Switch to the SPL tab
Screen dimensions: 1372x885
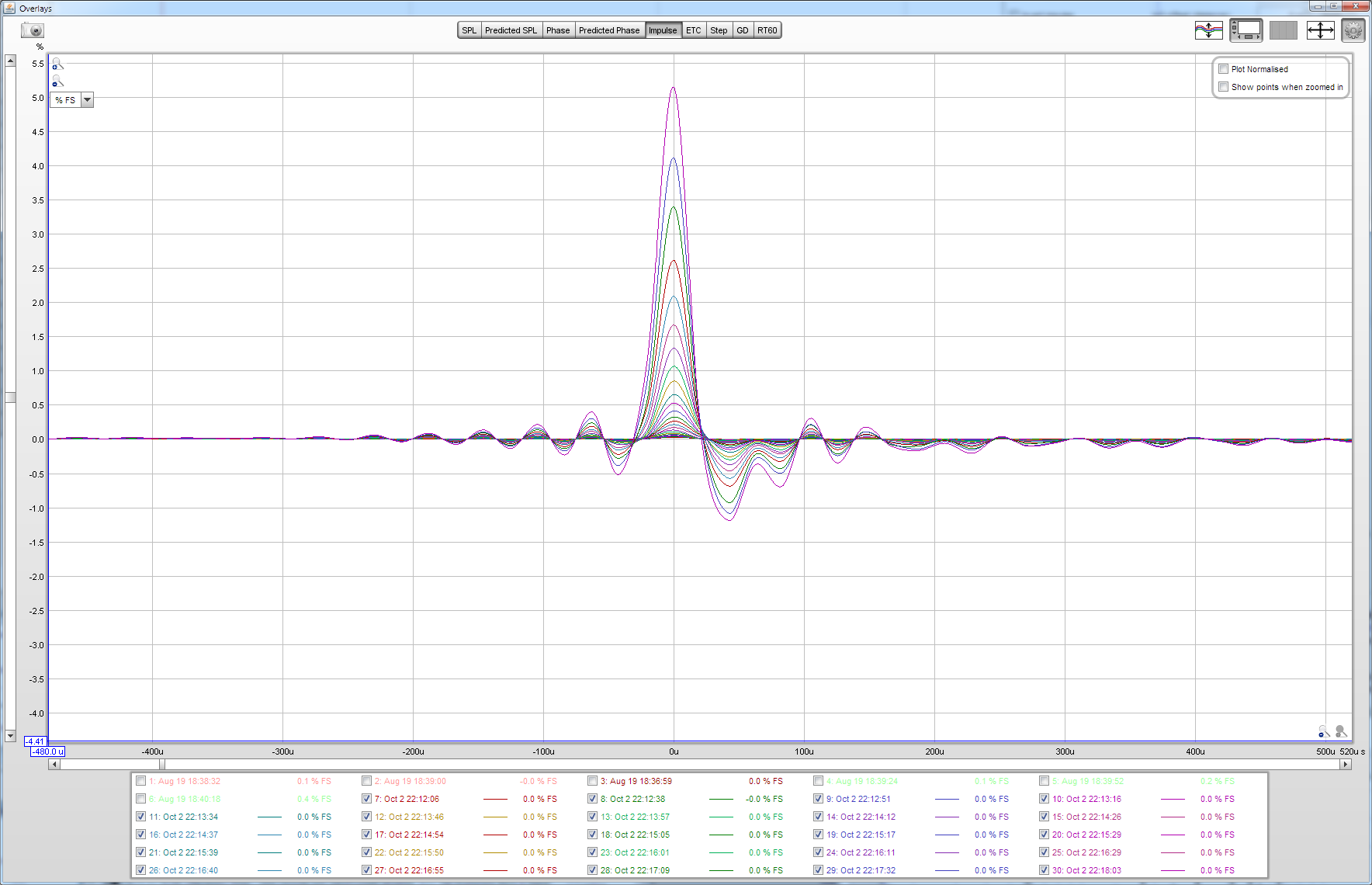tap(469, 30)
